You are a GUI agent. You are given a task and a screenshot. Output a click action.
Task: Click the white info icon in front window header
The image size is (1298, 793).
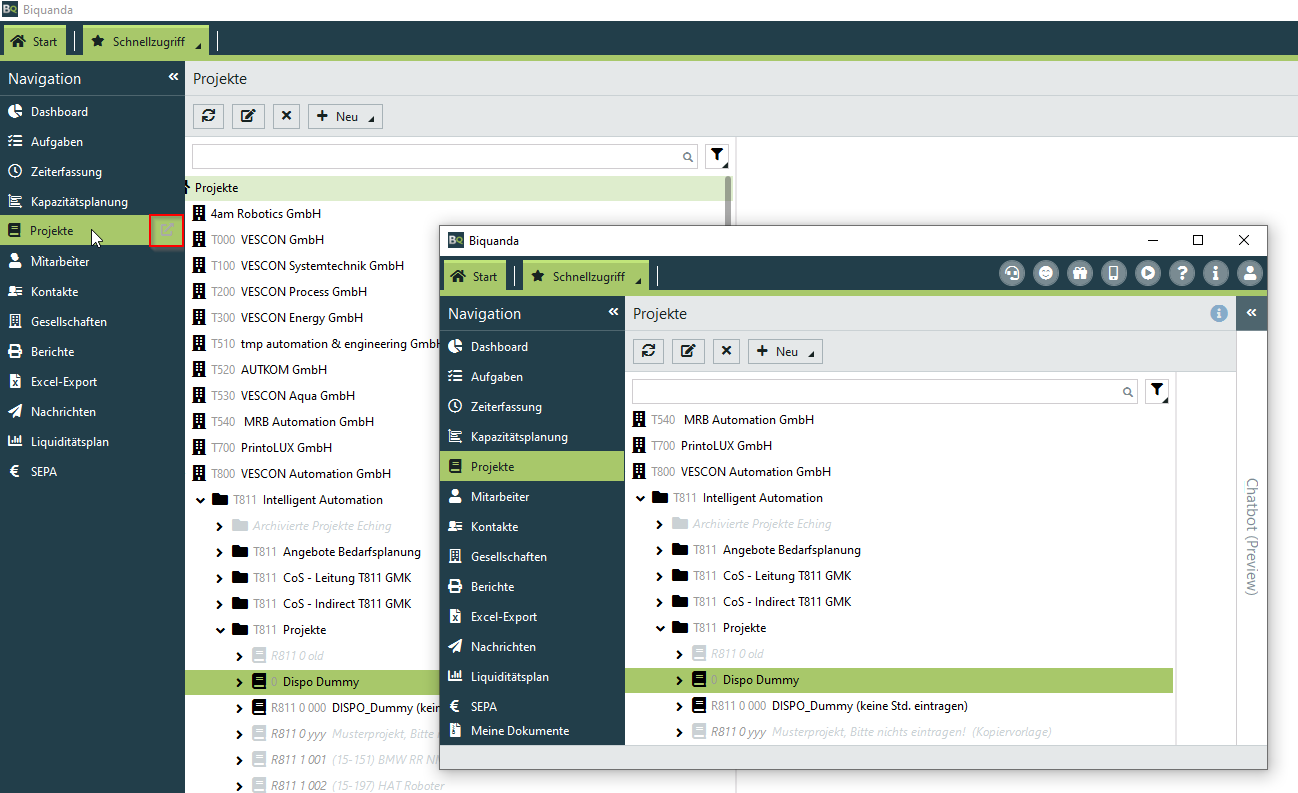click(1216, 272)
